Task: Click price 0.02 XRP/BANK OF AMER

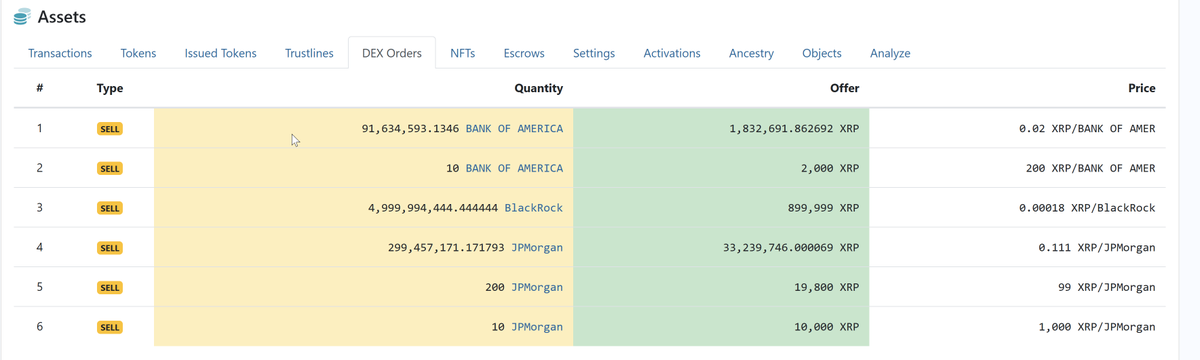Action: click(x=1087, y=129)
